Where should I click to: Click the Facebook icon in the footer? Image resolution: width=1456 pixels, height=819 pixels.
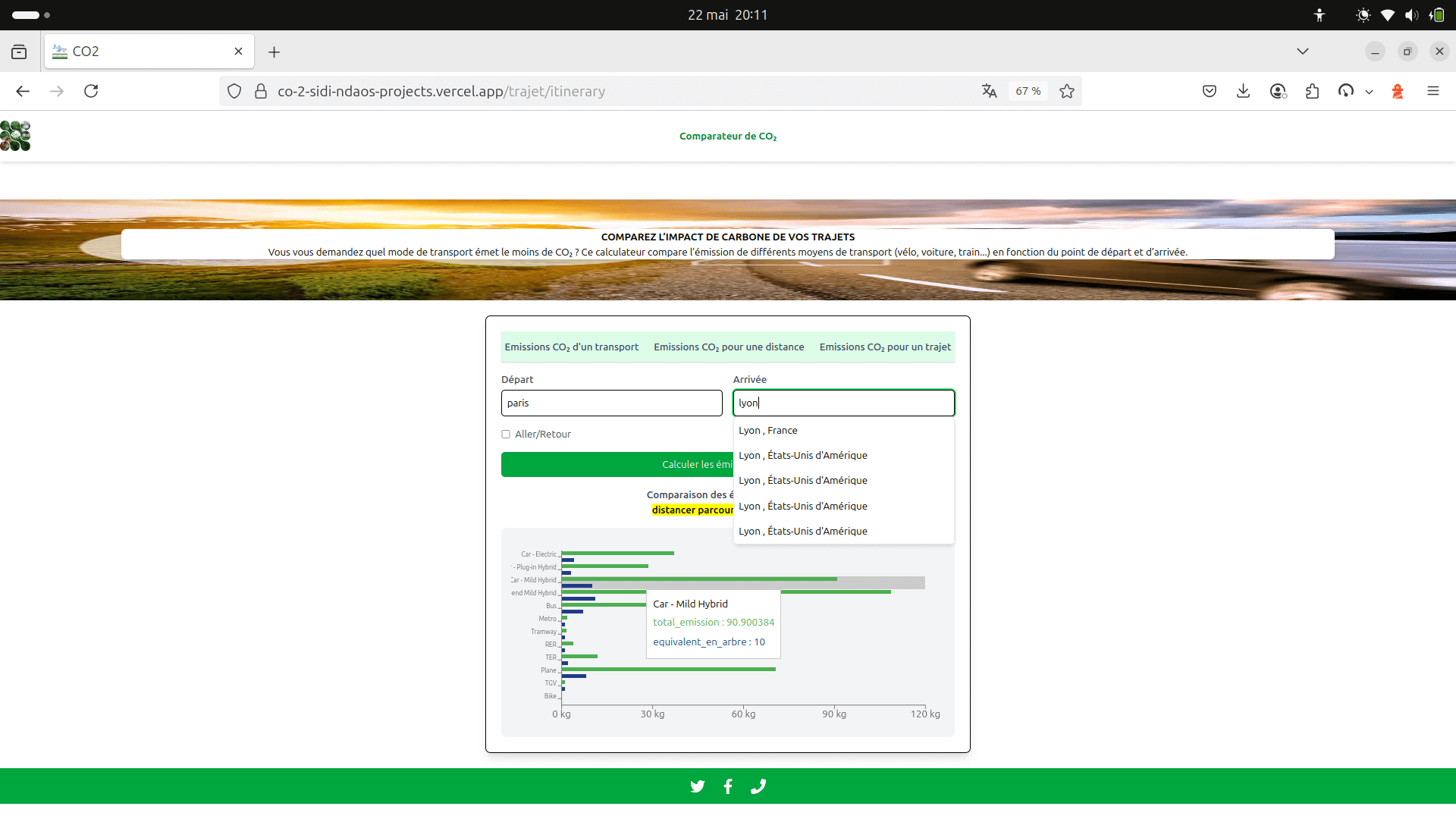click(x=727, y=786)
